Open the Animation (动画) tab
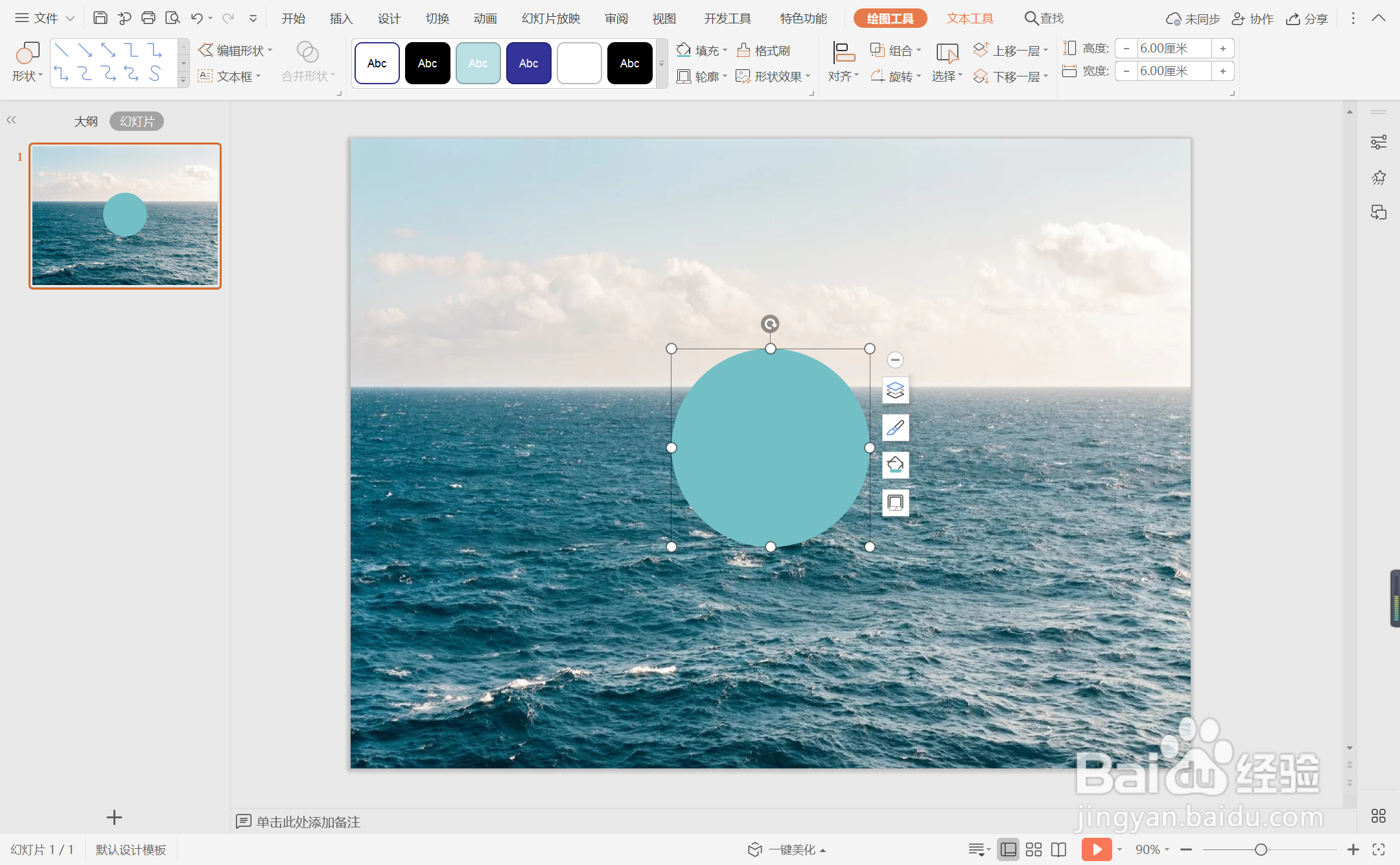The height and width of the screenshot is (865, 1400). click(485, 18)
